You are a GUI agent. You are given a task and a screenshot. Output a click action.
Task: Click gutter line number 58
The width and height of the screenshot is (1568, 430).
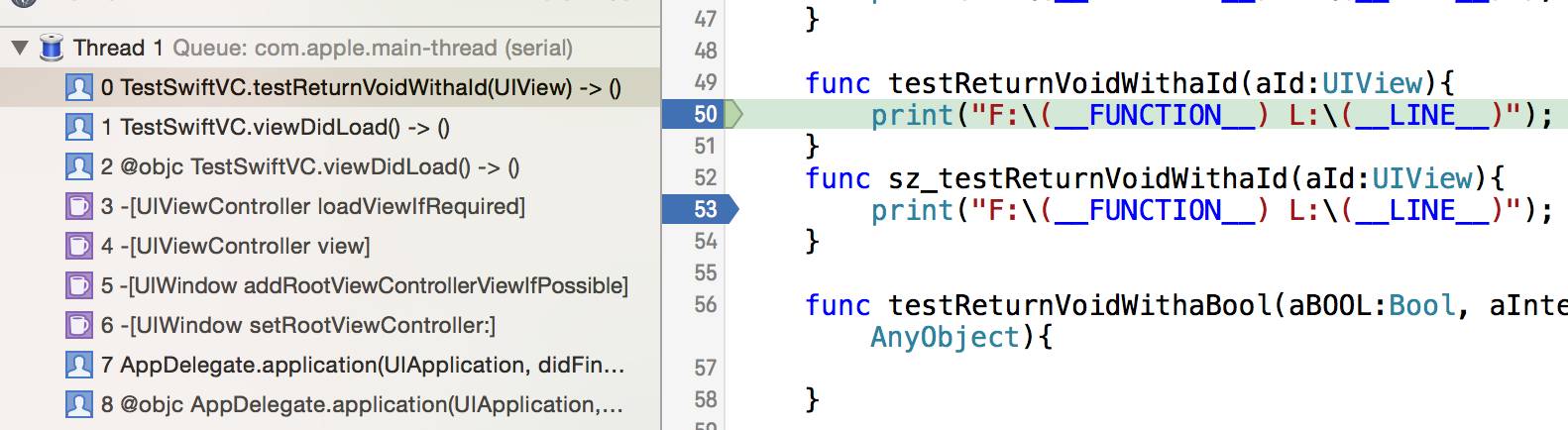point(705,399)
